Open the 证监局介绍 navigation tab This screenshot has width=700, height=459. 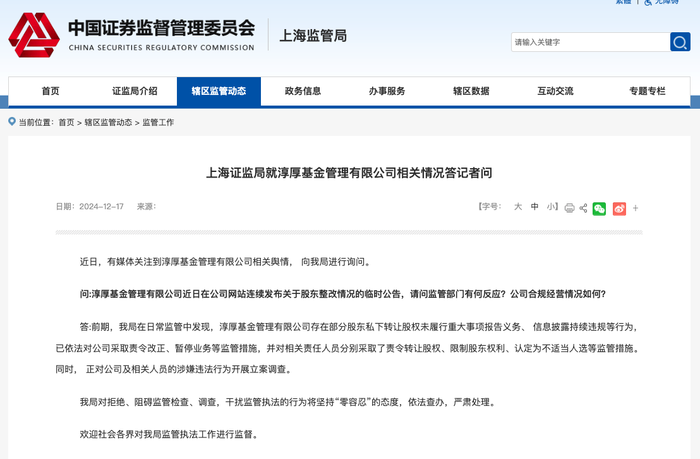point(134,91)
